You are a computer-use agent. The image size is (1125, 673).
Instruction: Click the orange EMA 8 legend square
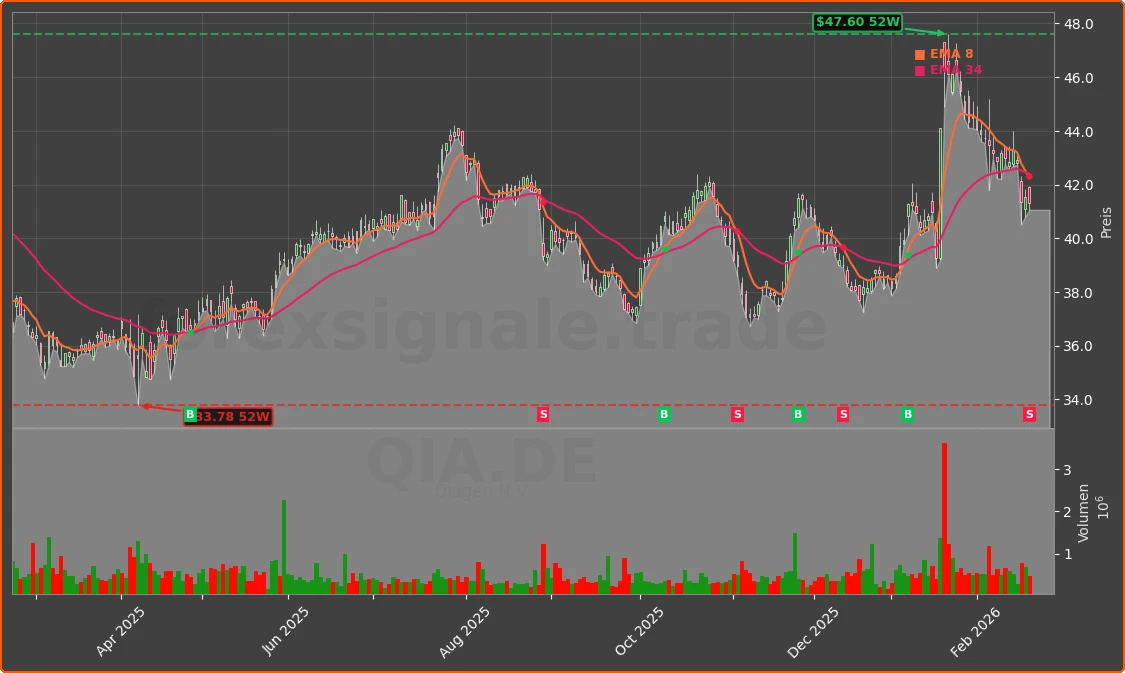tap(920, 54)
